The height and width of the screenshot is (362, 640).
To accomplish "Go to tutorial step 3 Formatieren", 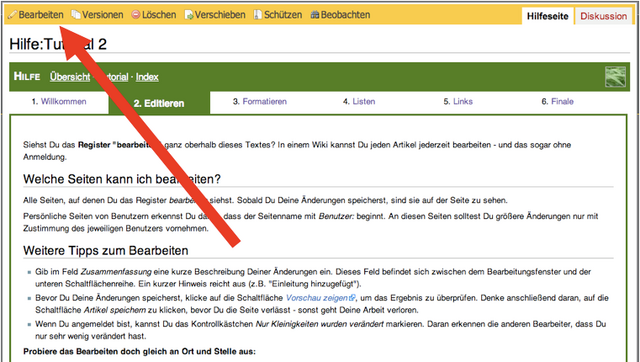I will tap(264, 102).
